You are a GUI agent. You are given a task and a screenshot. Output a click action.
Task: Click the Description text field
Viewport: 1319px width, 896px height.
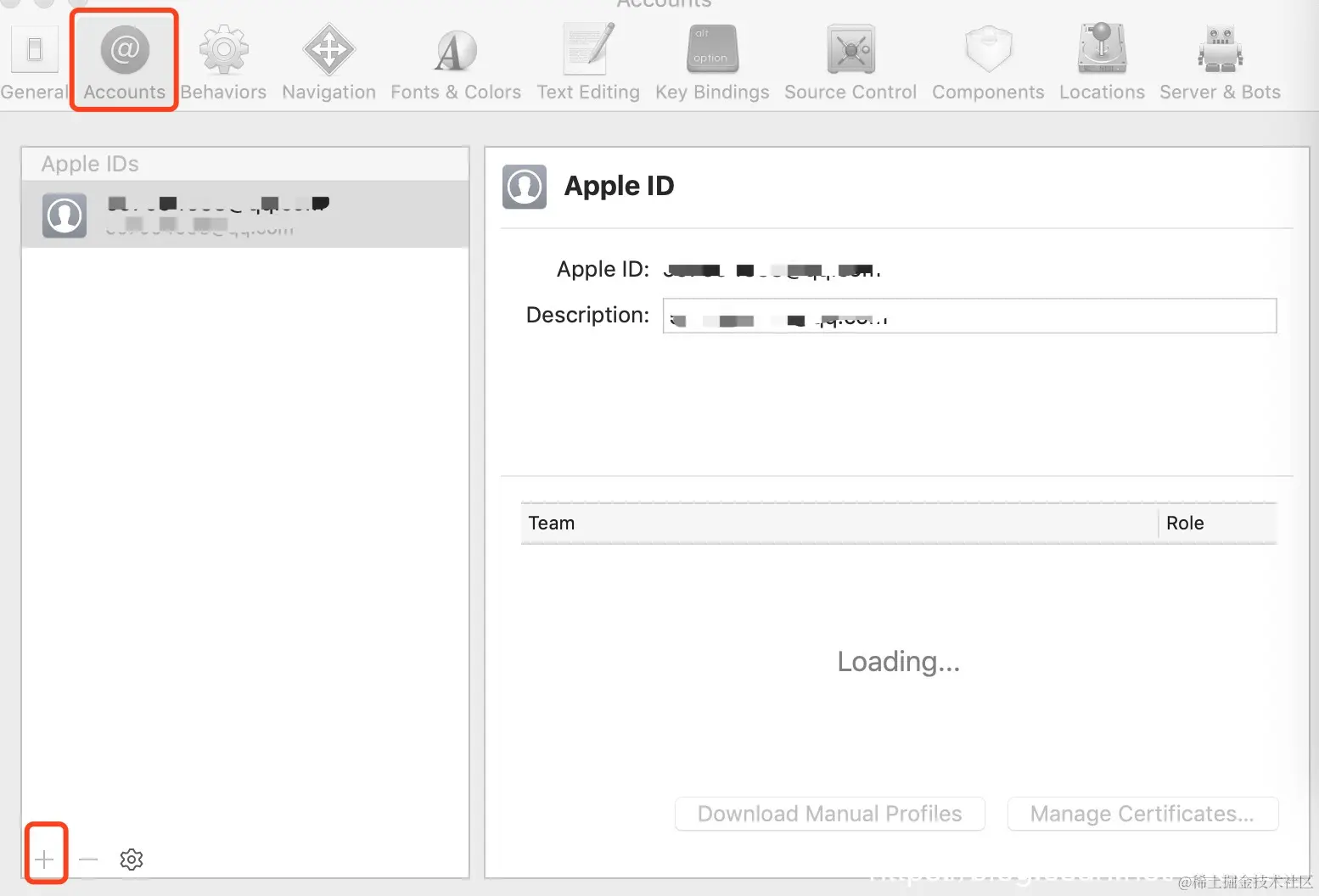click(x=969, y=316)
